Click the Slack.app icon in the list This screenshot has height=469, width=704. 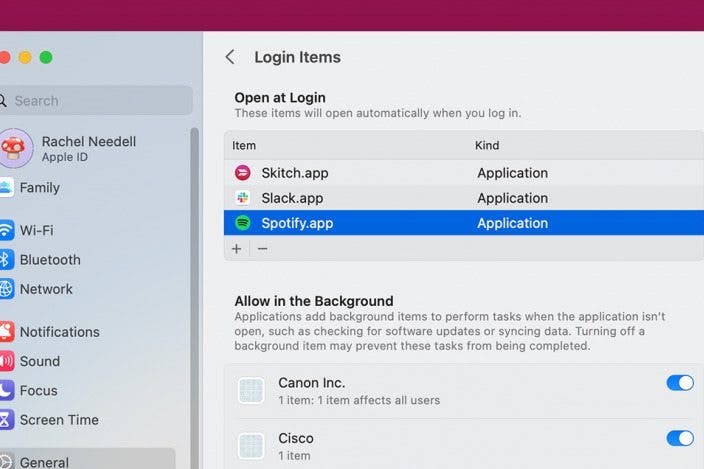tap(242, 198)
